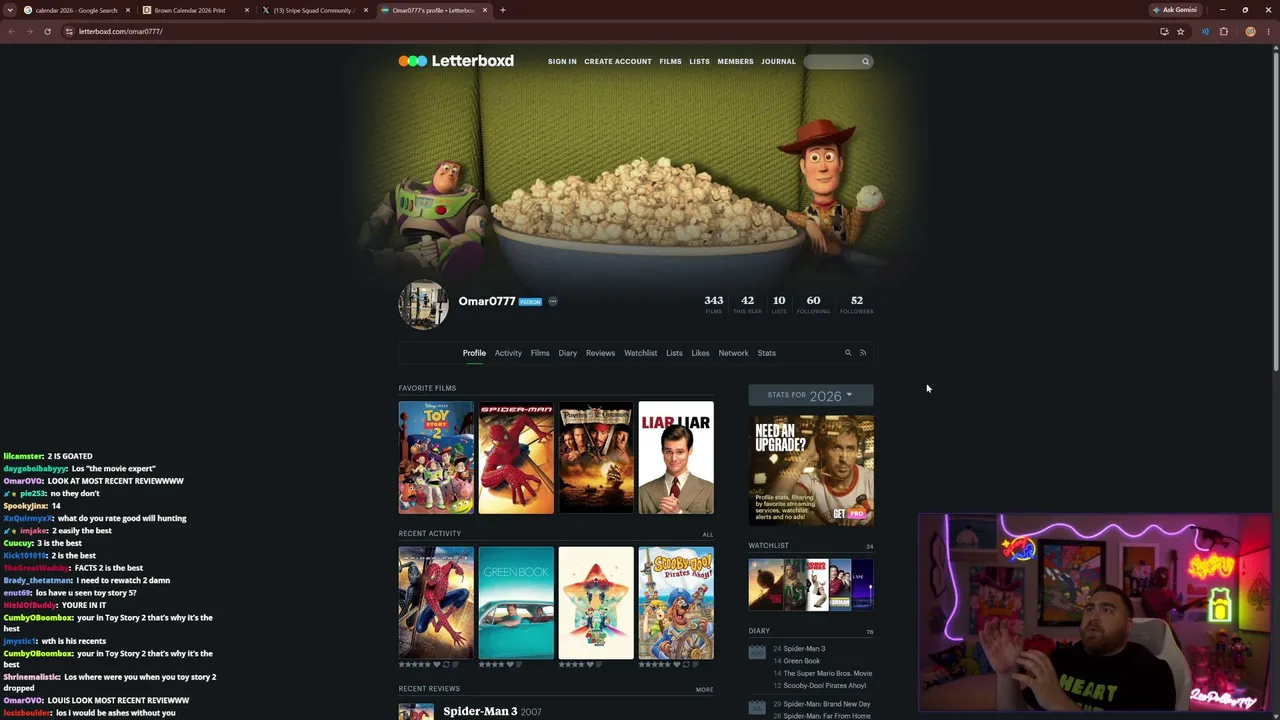Reload the page with the browser refresh button

tap(47, 31)
